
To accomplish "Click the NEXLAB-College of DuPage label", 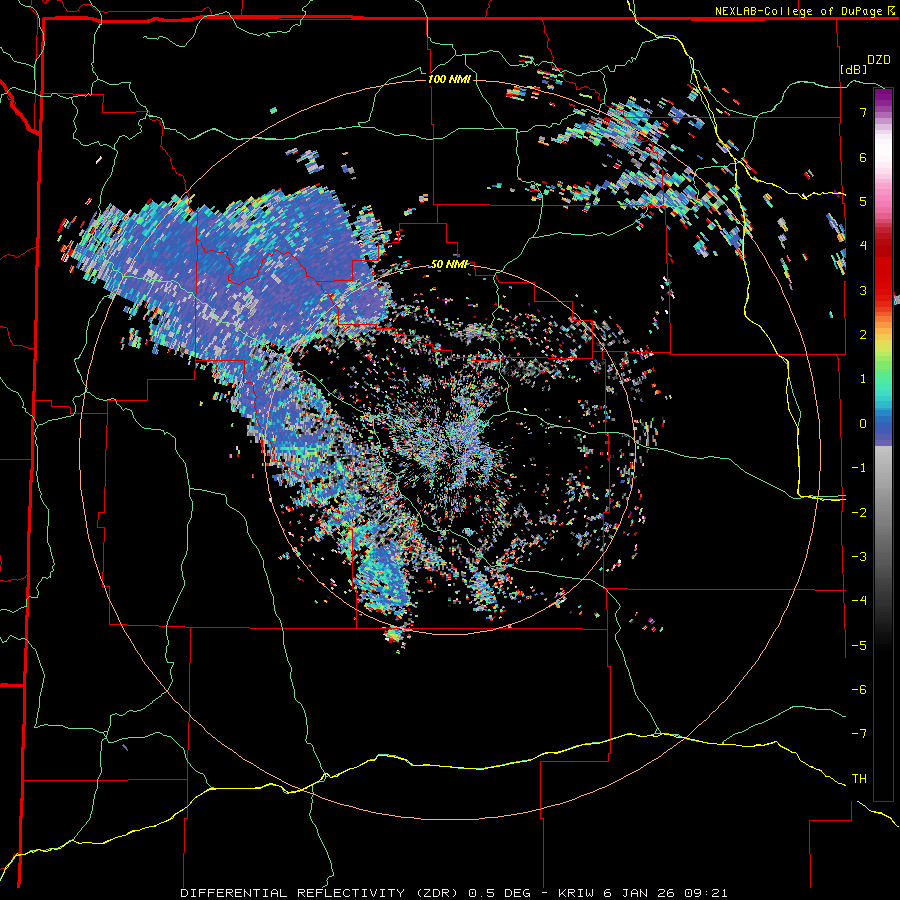I will point(798,11).
